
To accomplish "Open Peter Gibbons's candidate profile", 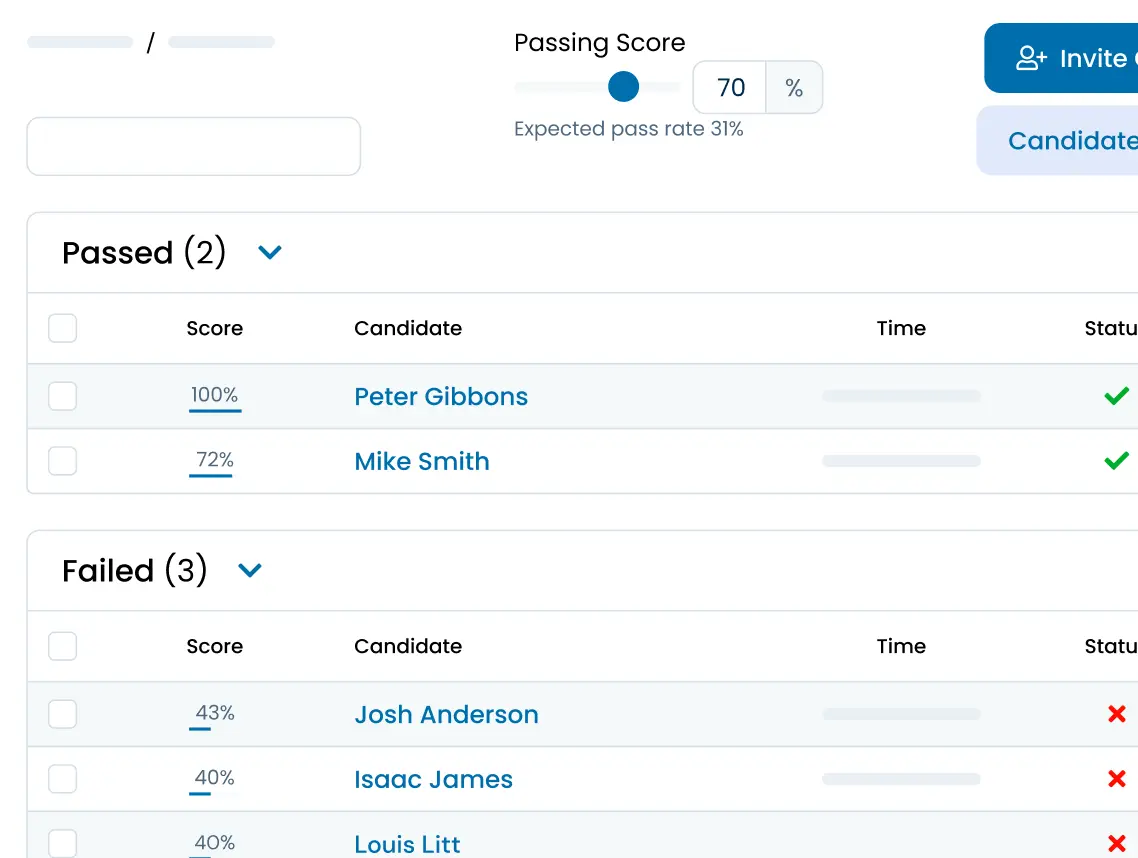I will (x=441, y=396).
